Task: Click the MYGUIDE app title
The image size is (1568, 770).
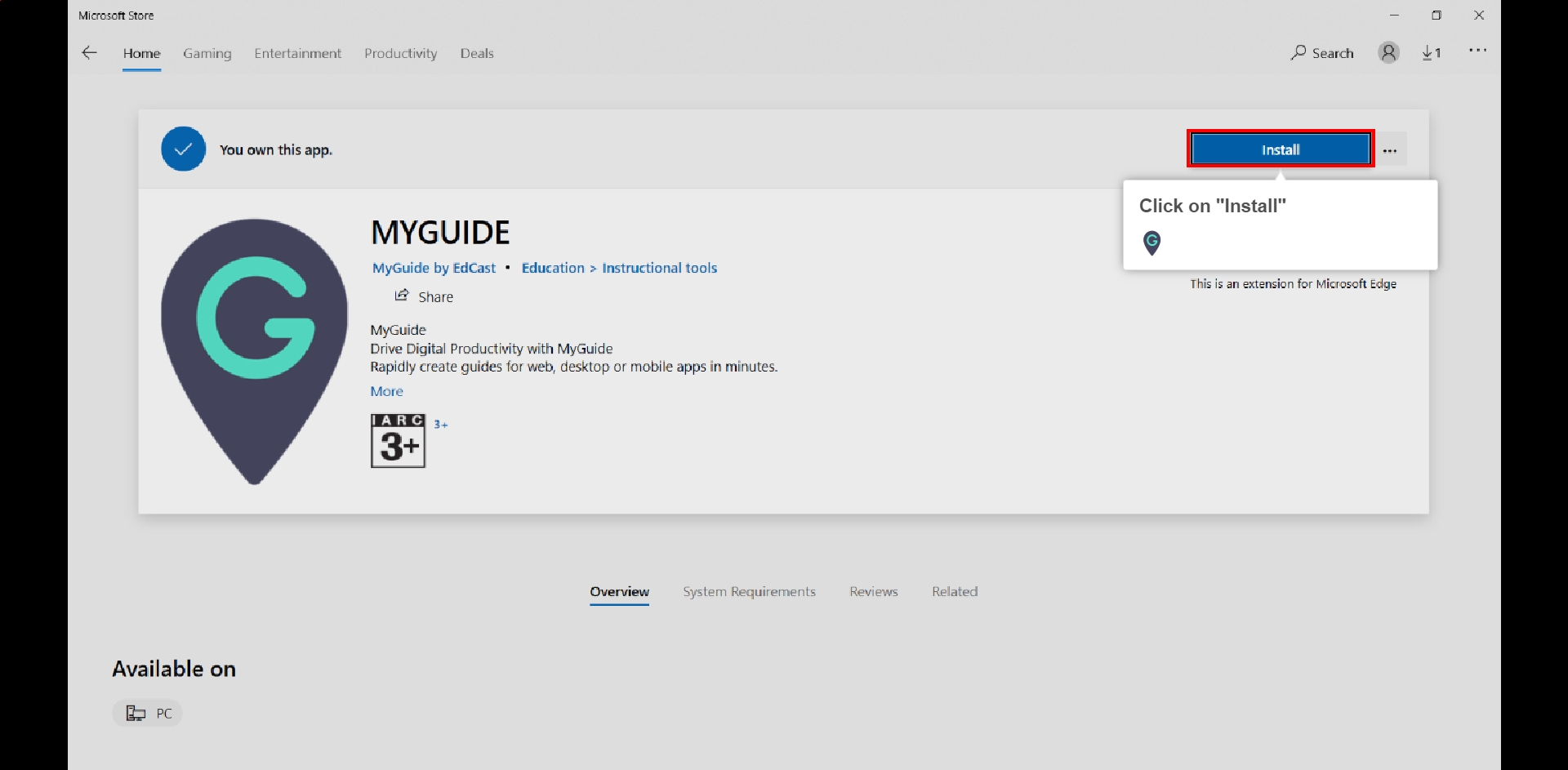Action: pos(440,234)
